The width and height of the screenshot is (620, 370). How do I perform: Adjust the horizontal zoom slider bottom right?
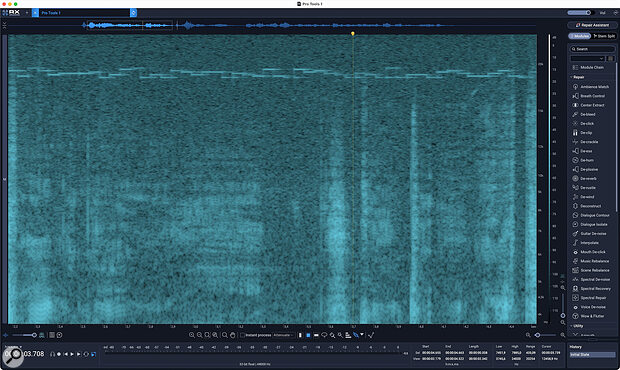tap(545, 335)
